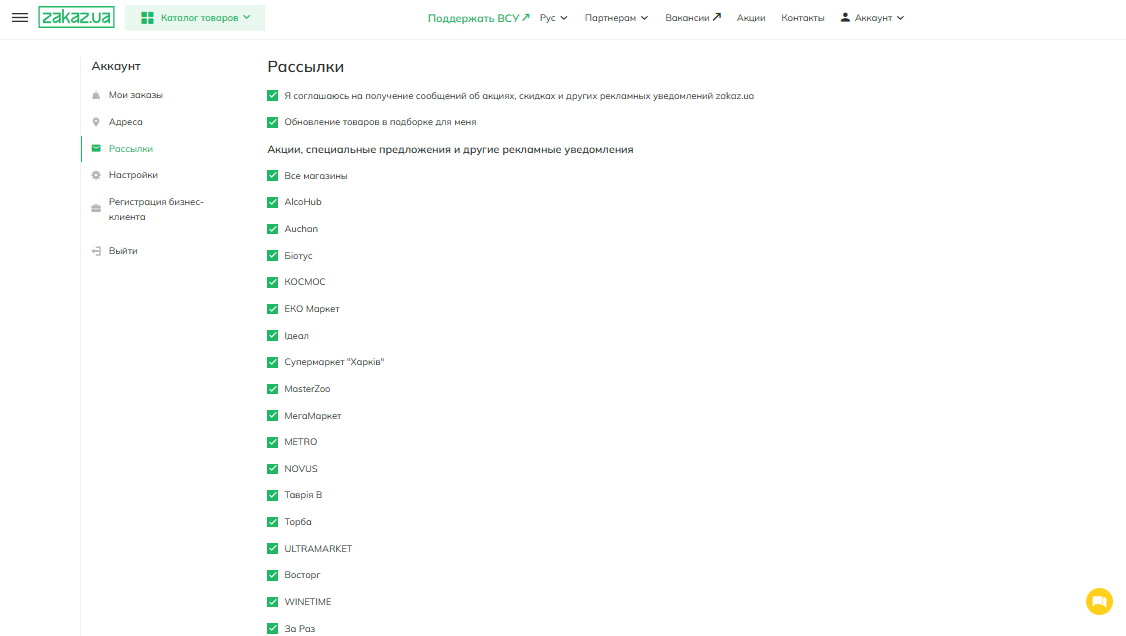Image resolution: width=1126 pixels, height=636 pixels.
Task: Open the Рус language dropdown
Action: (x=553, y=18)
